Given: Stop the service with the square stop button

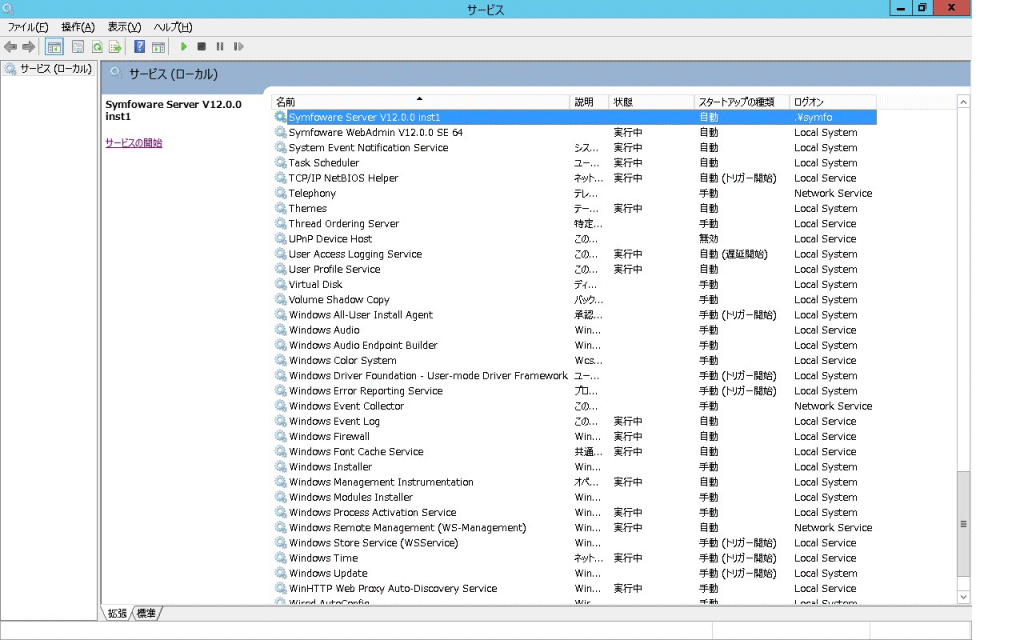Looking at the screenshot, I should click(x=202, y=47).
